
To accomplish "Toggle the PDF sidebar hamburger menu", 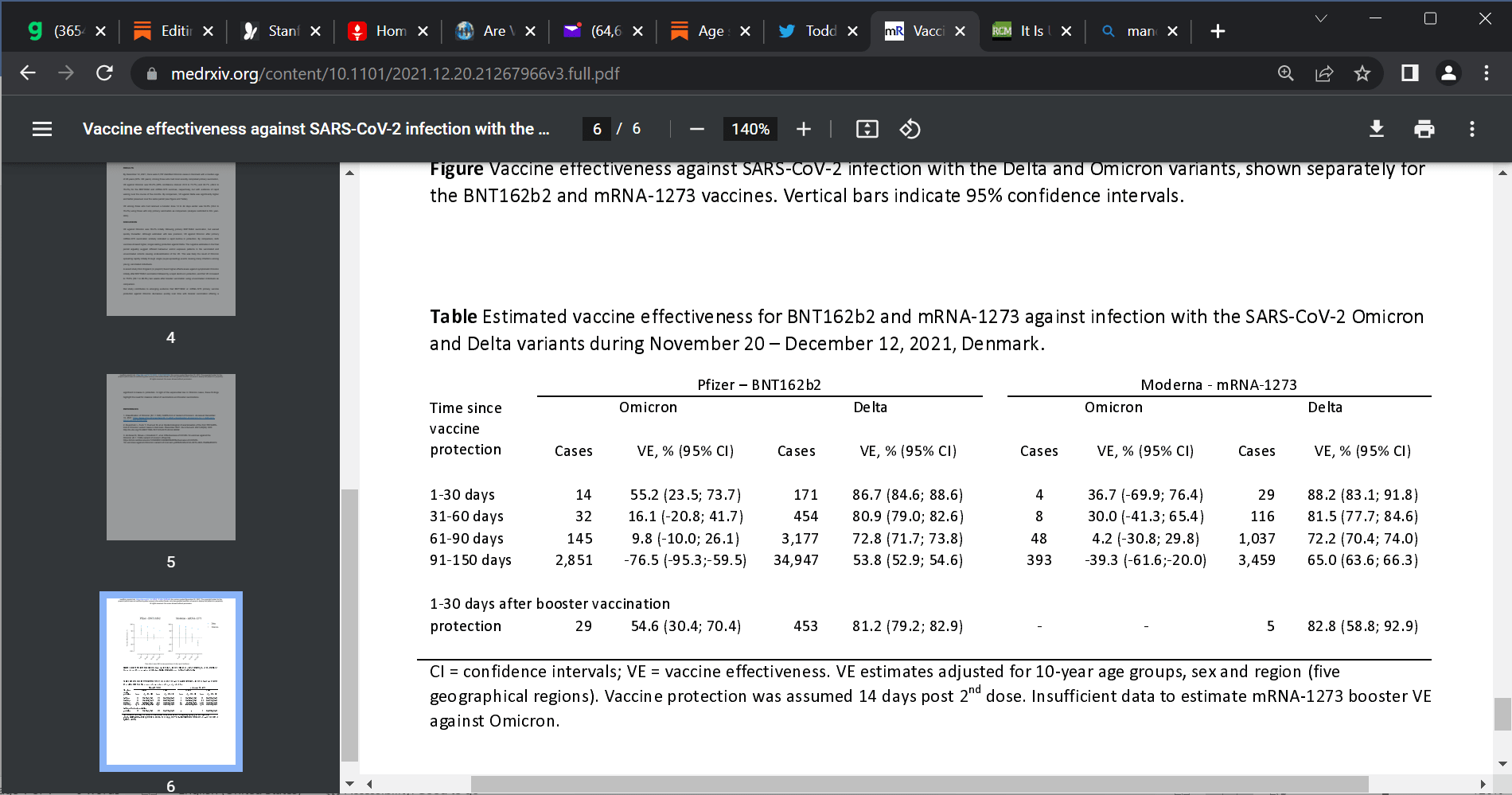I will (x=42, y=129).
